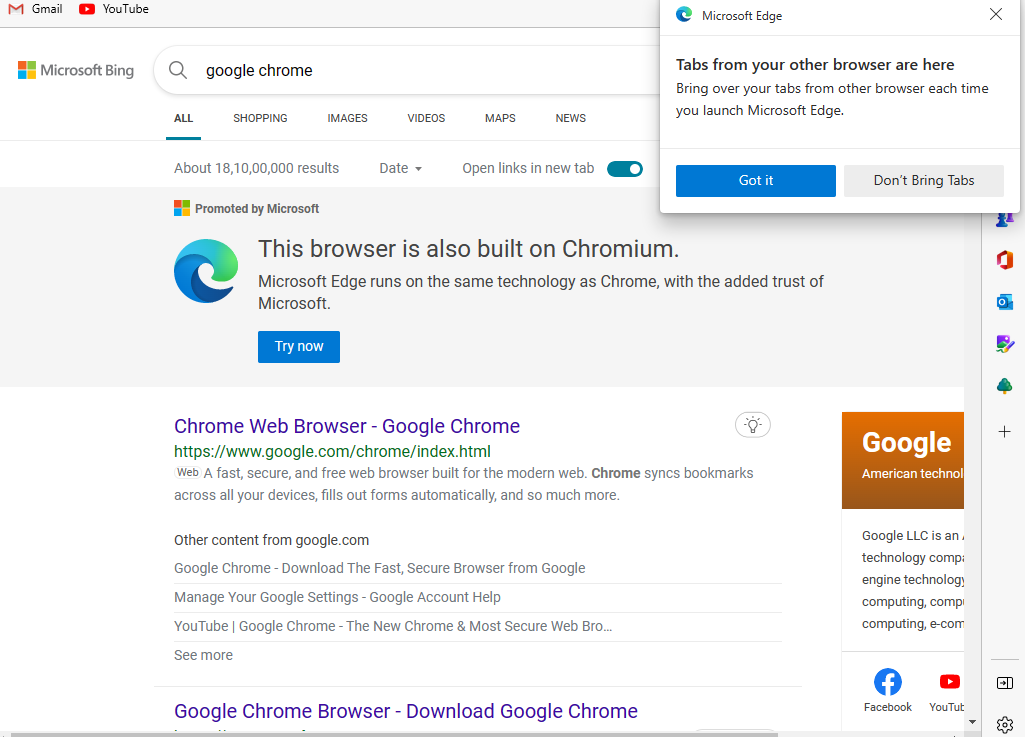Viewport: 1025px width, 737px height.
Task: Open the Gmail bookmark
Action: (35, 9)
